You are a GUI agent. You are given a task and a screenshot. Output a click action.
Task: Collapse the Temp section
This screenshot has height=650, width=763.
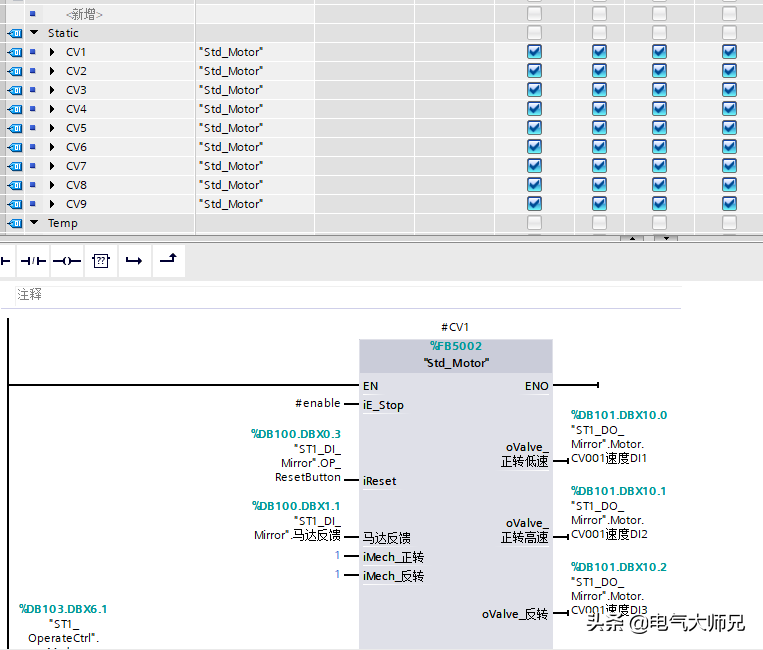point(34,223)
